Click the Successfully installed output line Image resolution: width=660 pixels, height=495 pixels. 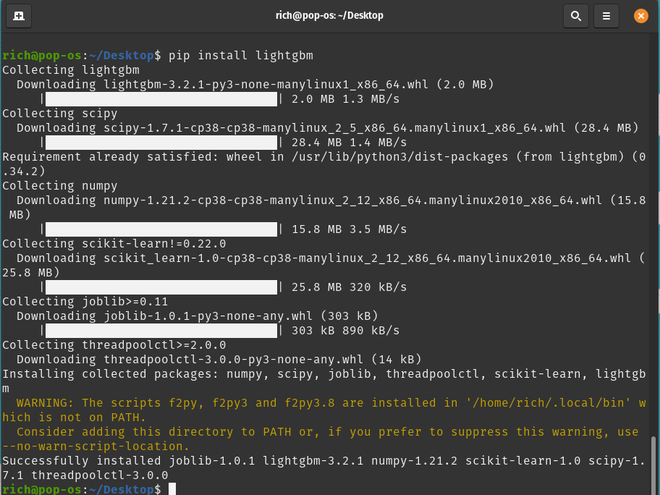323,468
